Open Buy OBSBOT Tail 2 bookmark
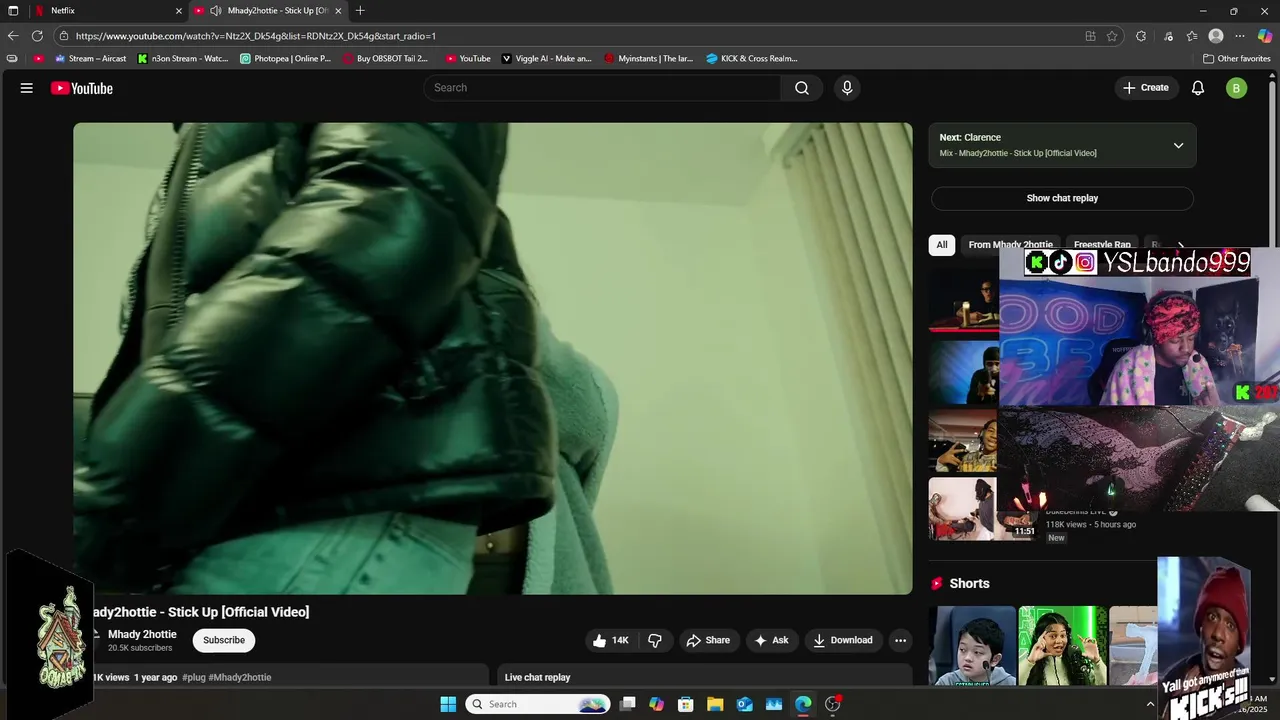1280x720 pixels. click(x=385, y=58)
